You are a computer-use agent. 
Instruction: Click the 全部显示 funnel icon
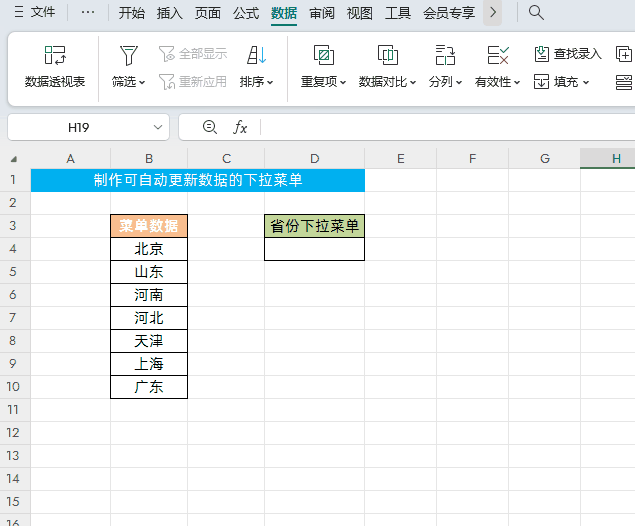click(x=167, y=53)
